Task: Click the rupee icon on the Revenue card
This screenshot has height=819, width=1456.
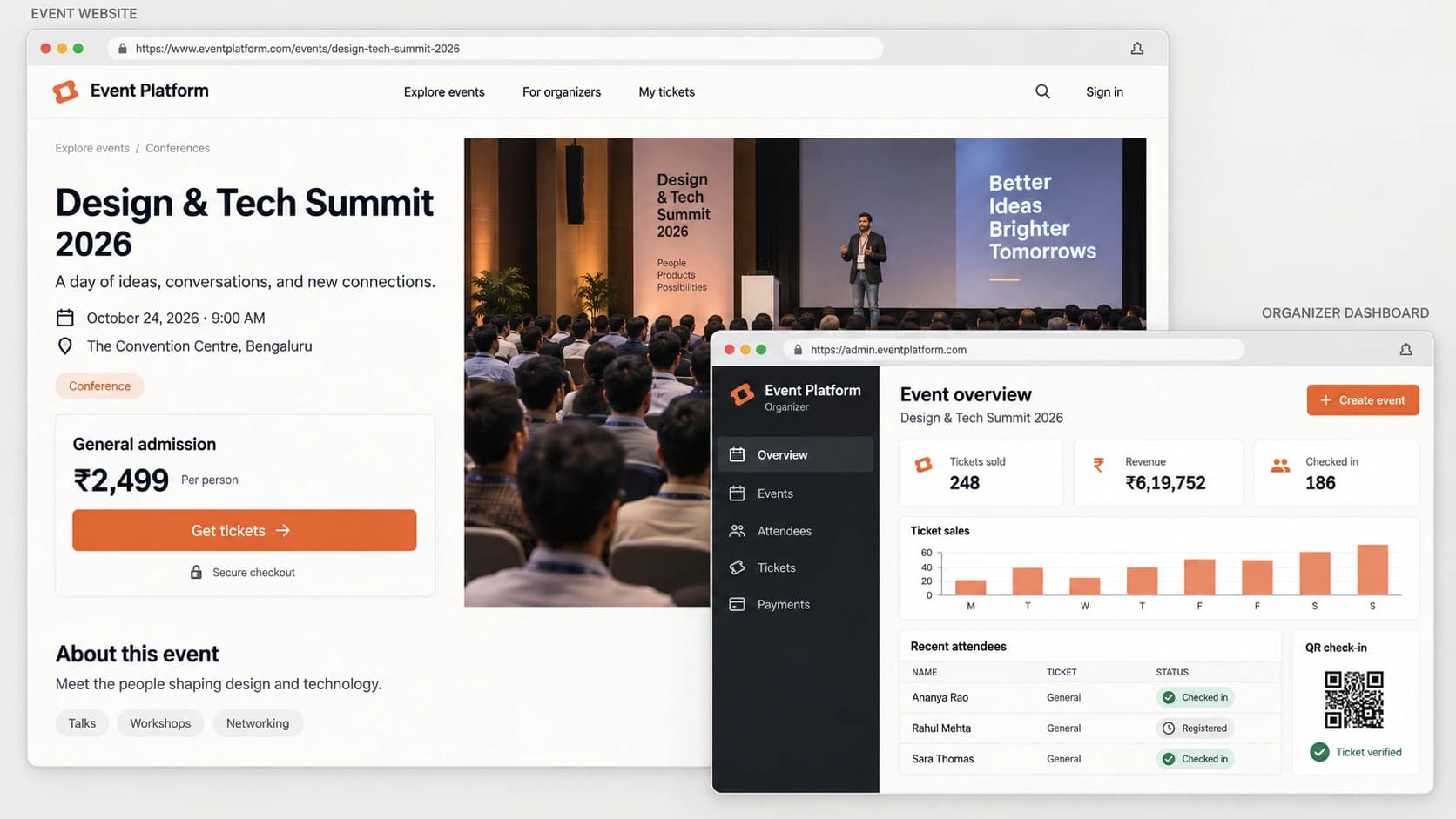Action: tap(1099, 465)
